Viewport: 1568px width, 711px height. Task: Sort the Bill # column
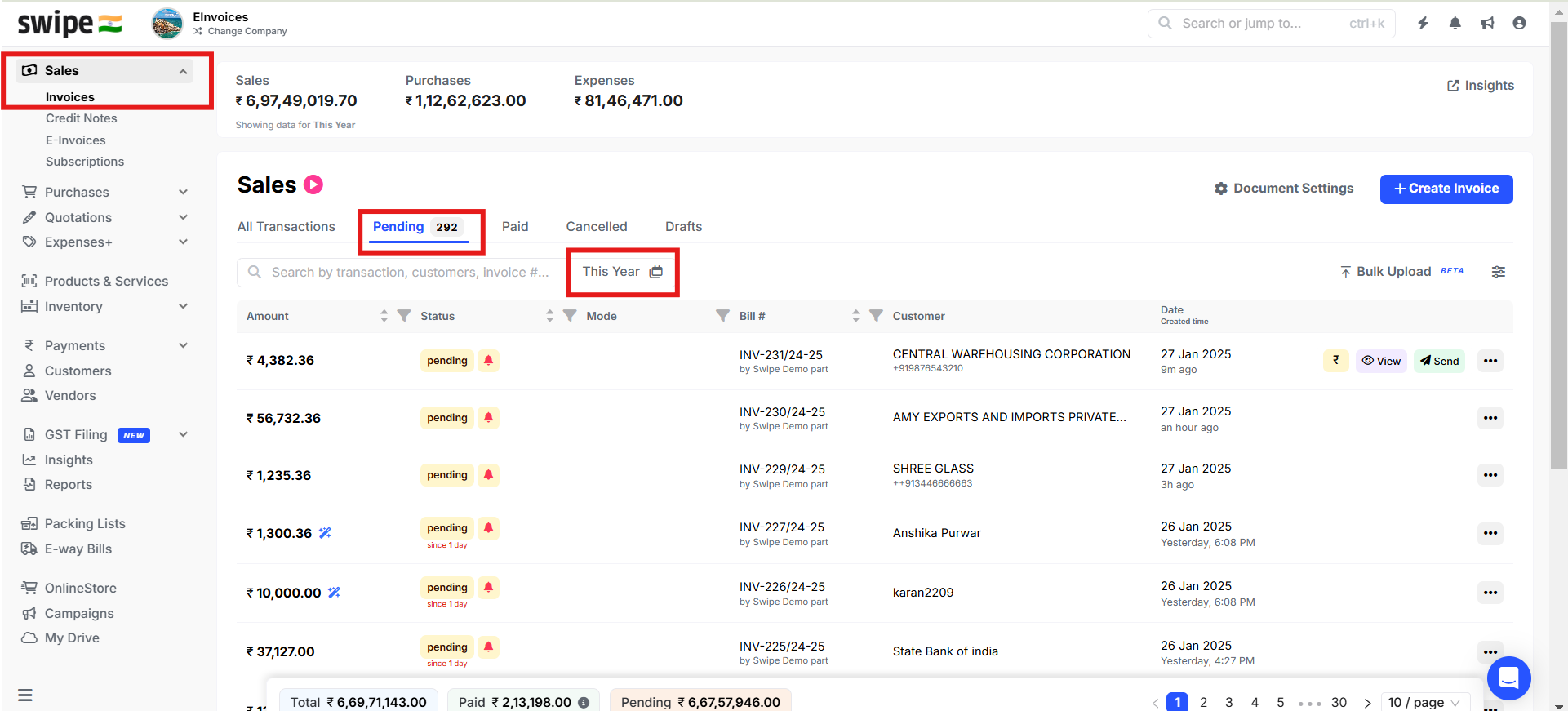pyautogui.click(x=855, y=315)
